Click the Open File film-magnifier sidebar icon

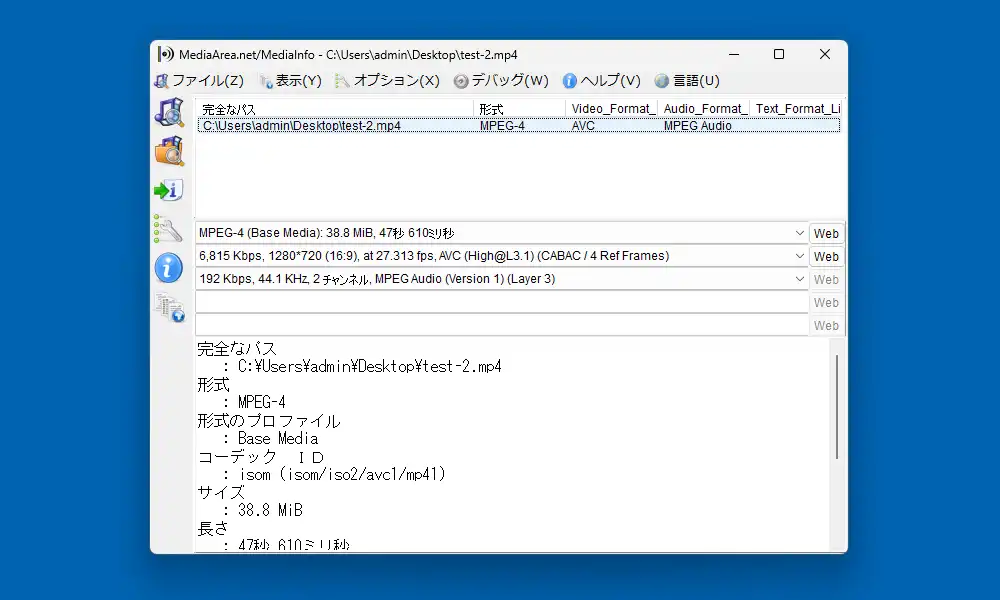(169, 112)
